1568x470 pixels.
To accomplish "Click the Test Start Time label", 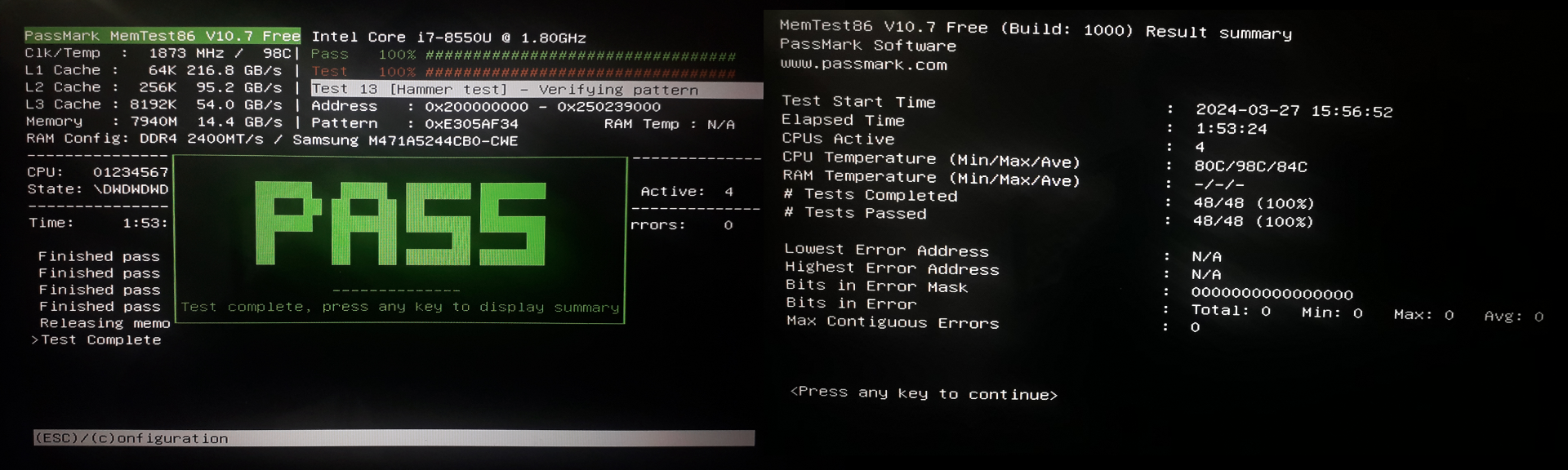I will pos(858,102).
